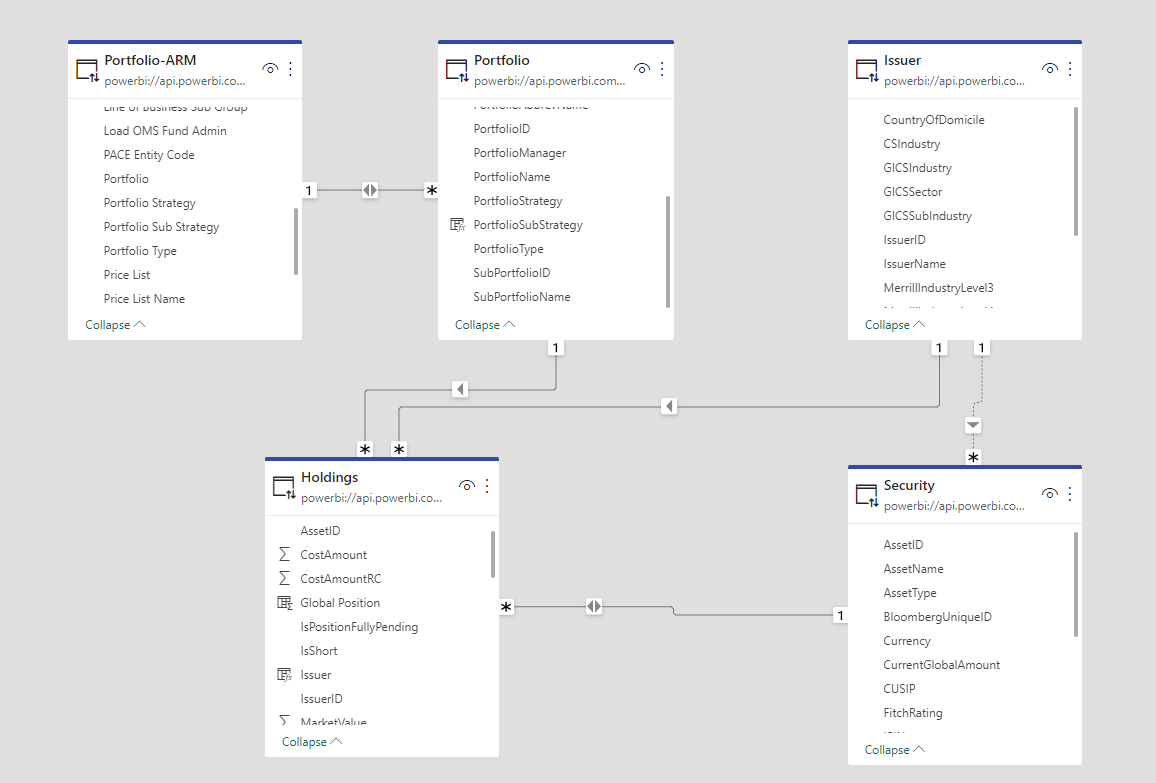Select Load OMS Fund Admin field

(x=165, y=130)
